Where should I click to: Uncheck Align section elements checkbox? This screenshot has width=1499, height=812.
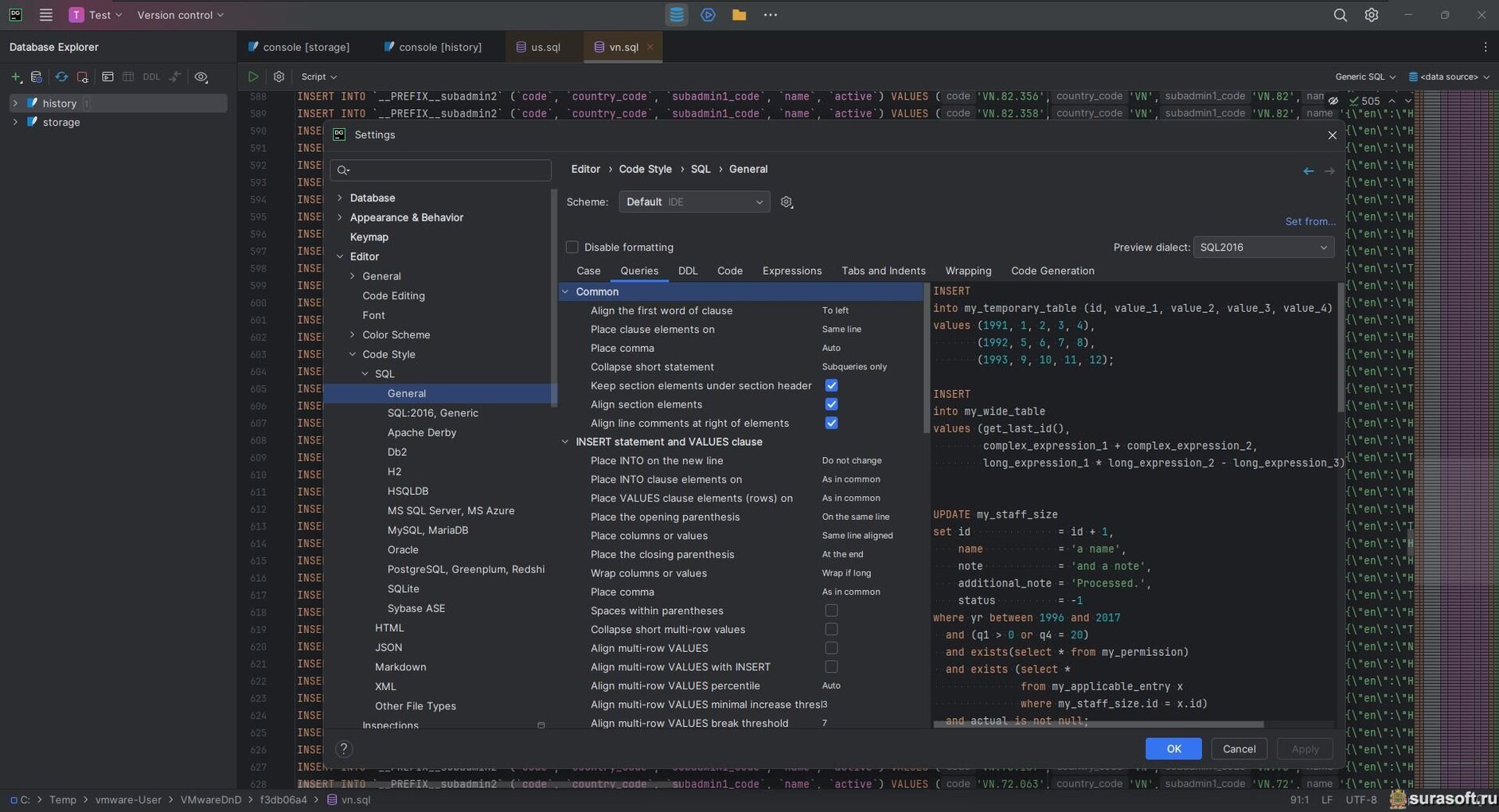(x=831, y=404)
